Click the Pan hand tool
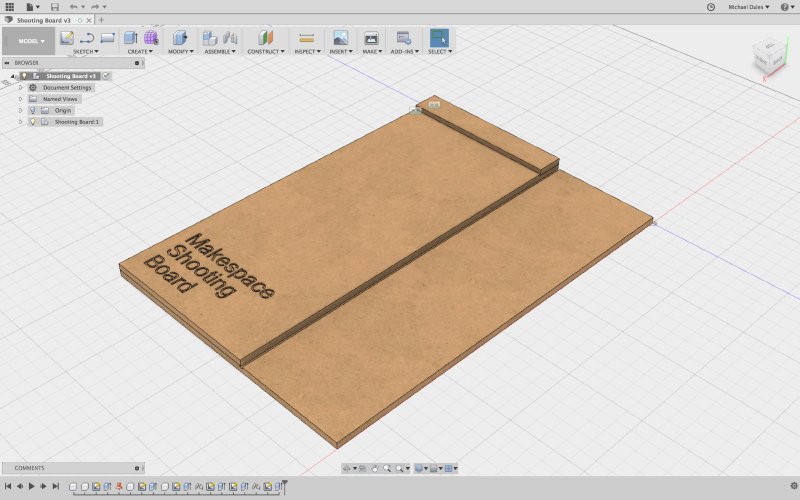800x500 pixels. point(374,468)
